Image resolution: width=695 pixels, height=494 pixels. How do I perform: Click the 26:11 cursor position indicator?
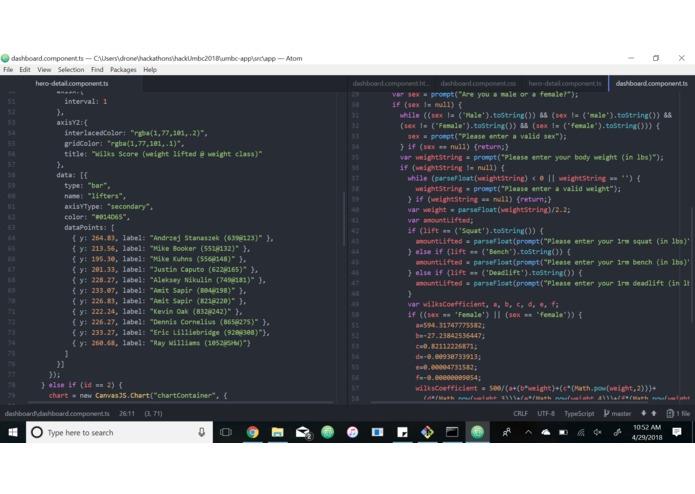click(127, 413)
